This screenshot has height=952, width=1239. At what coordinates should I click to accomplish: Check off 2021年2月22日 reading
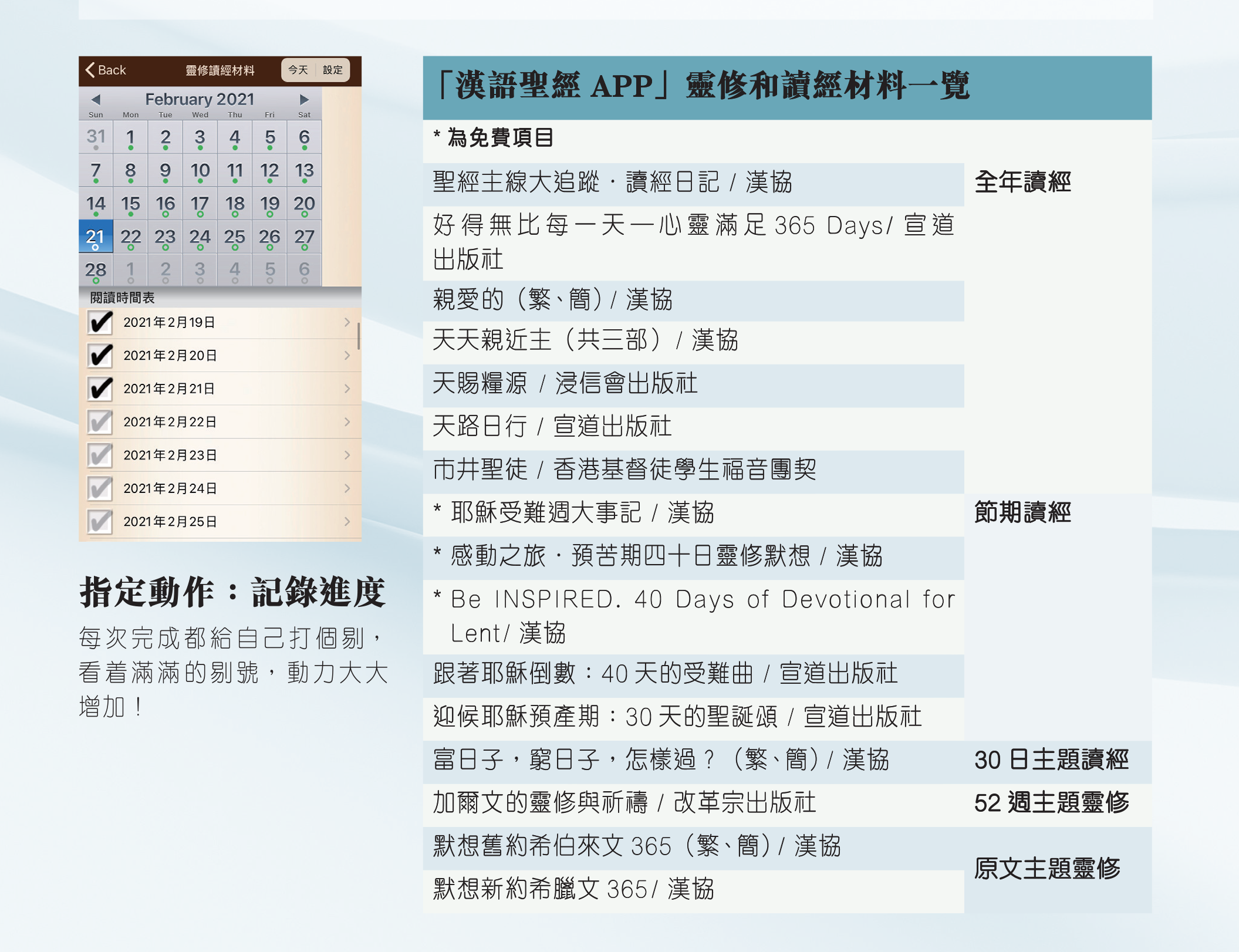coord(100,422)
